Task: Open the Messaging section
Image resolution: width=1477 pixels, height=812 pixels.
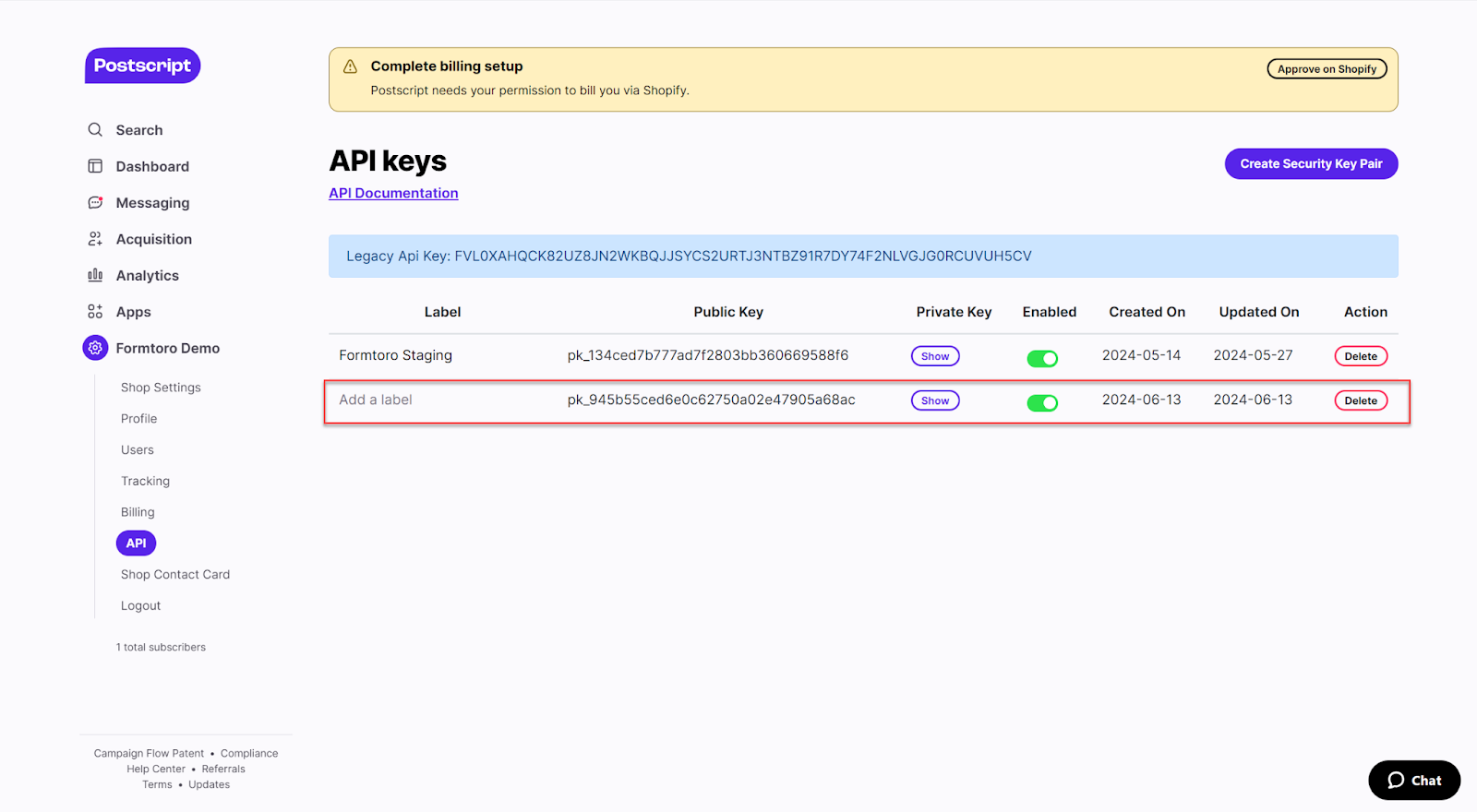Action: coord(152,203)
